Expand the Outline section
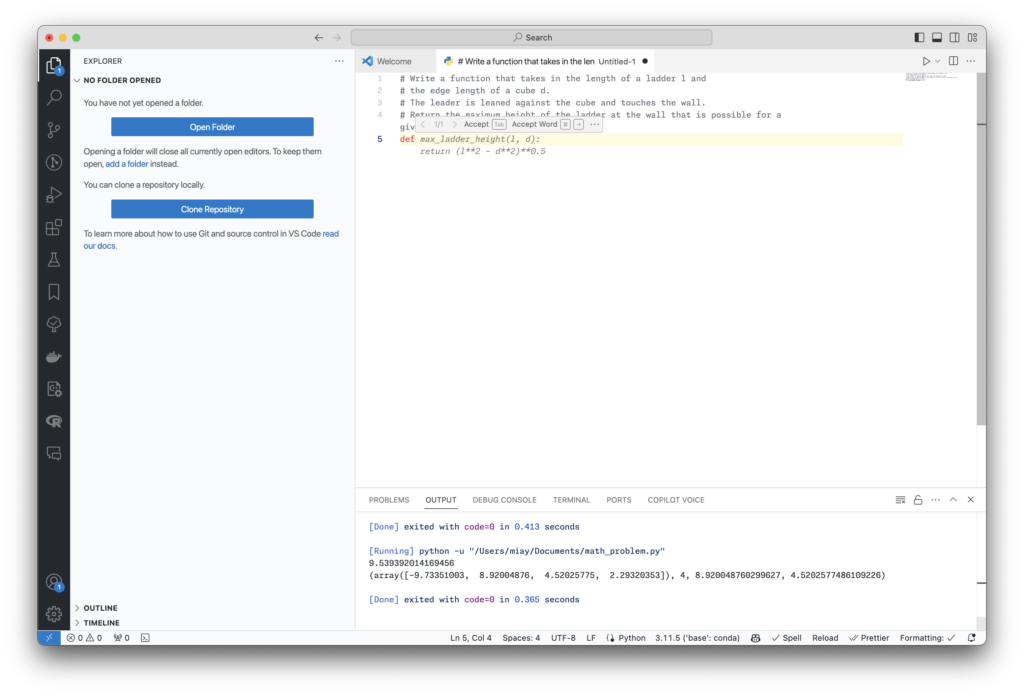This screenshot has height=695, width=1024. pos(100,608)
